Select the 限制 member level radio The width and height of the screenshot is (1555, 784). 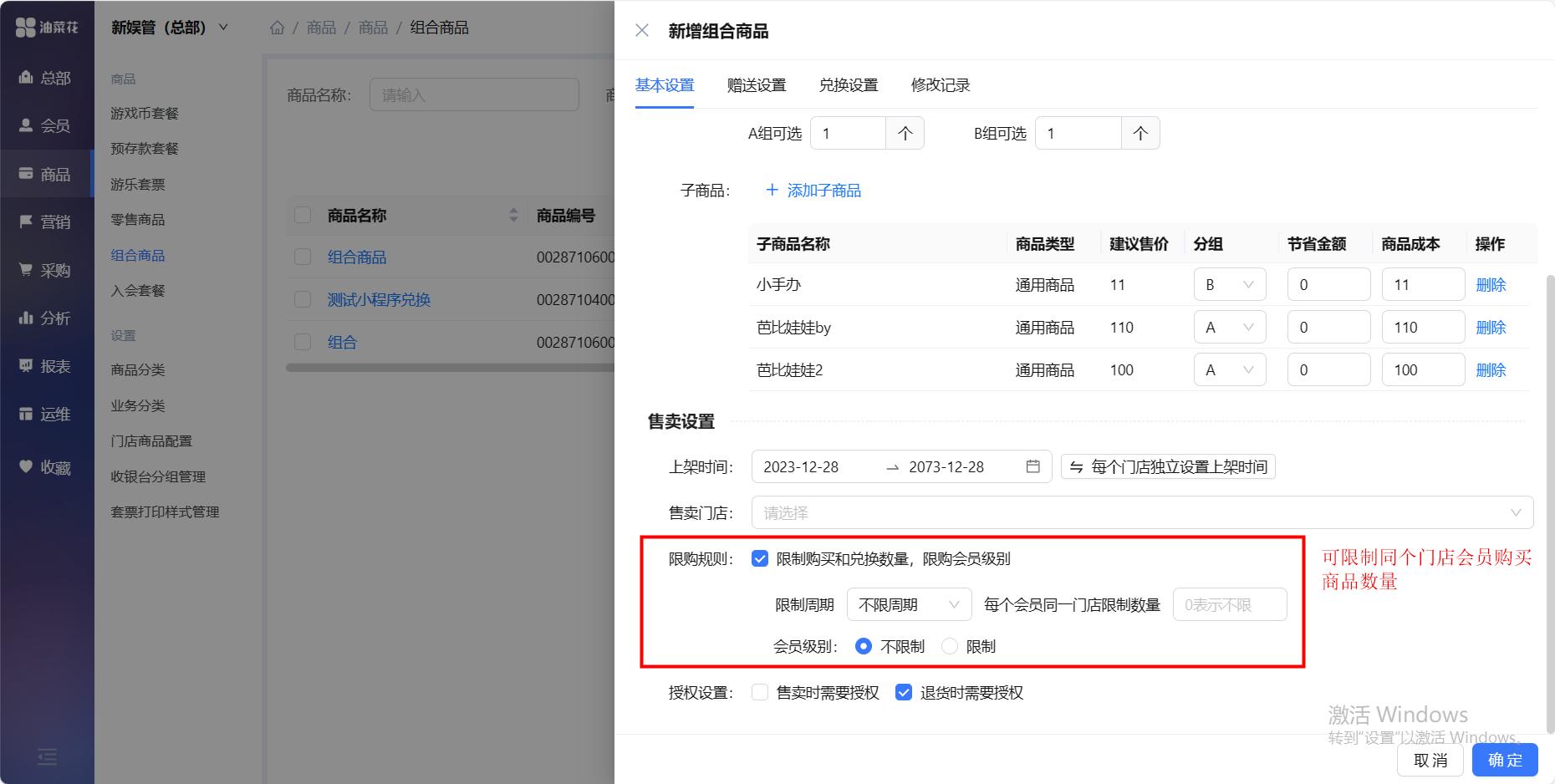point(950,646)
